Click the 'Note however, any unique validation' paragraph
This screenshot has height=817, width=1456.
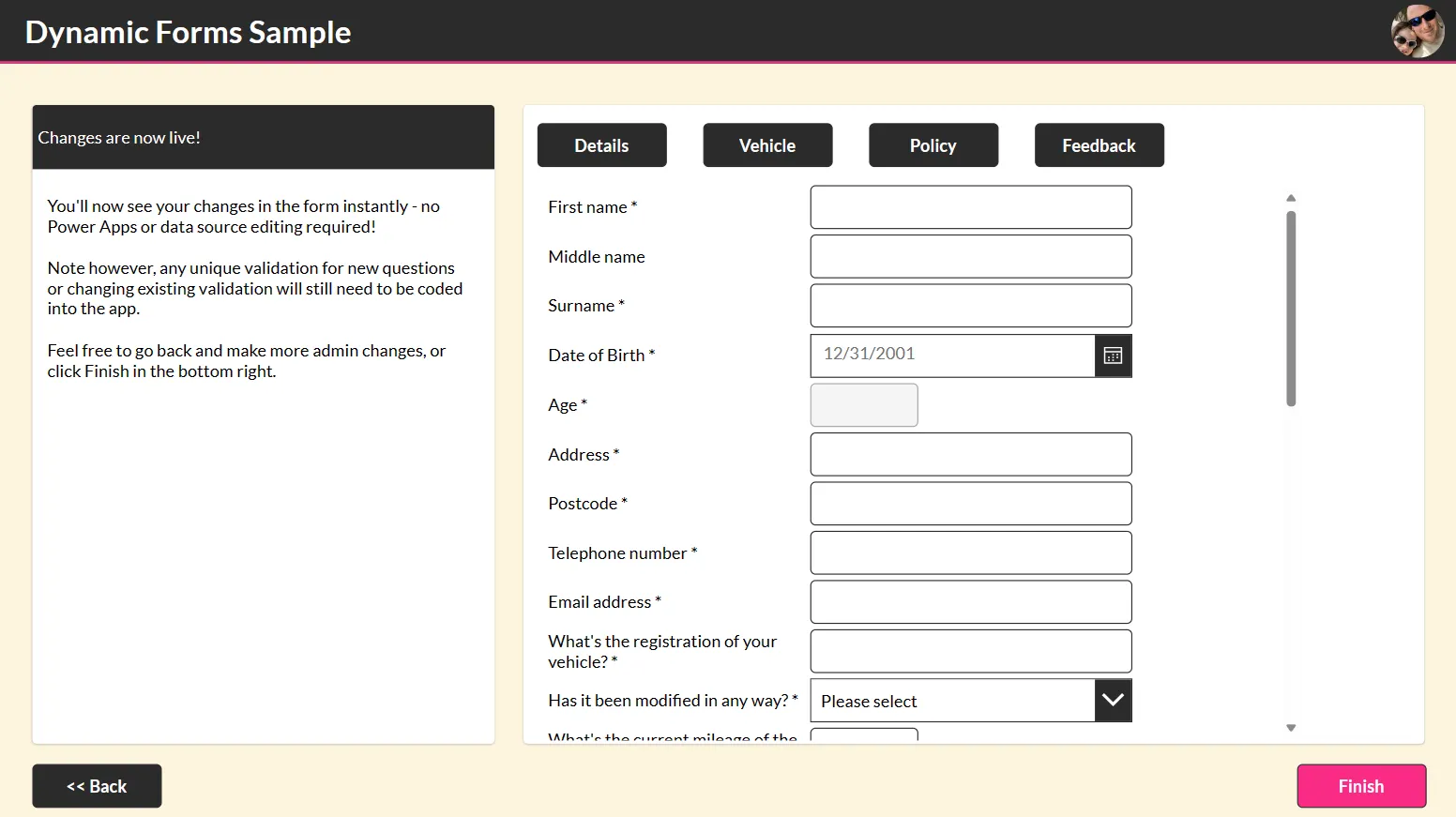255,288
